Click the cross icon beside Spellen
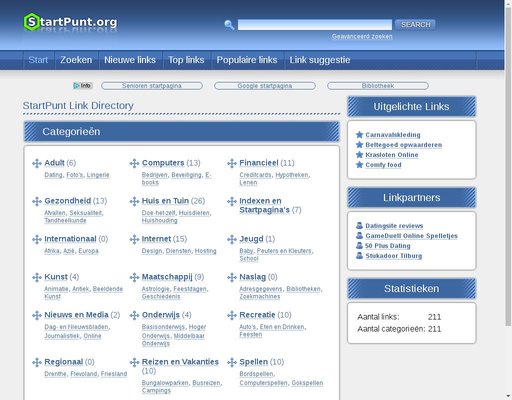Viewport: 512px width, 400px height. coord(232,362)
